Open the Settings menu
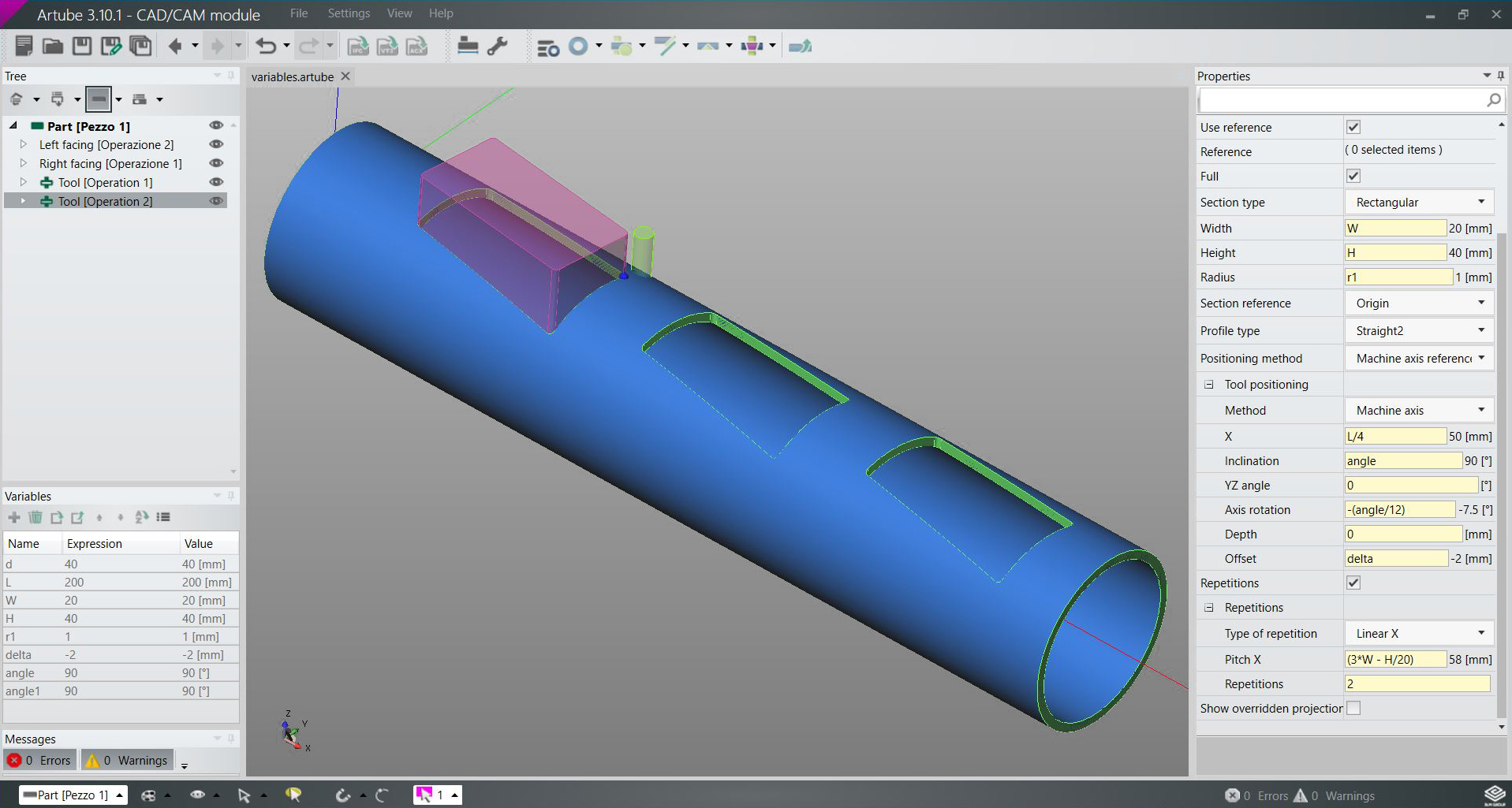The height and width of the screenshot is (808, 1512). [x=349, y=13]
